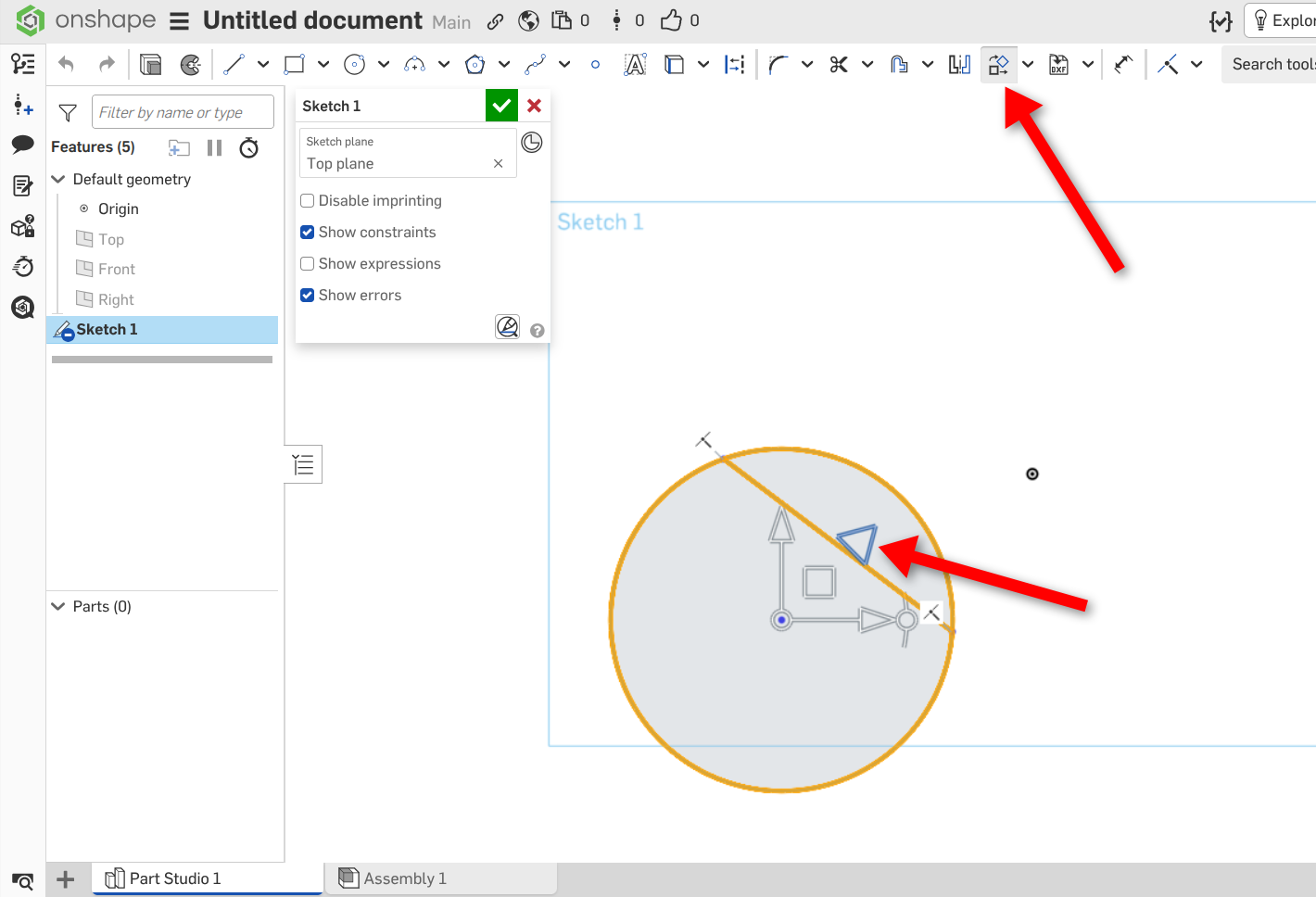Click the Search tools box

pos(1270,64)
